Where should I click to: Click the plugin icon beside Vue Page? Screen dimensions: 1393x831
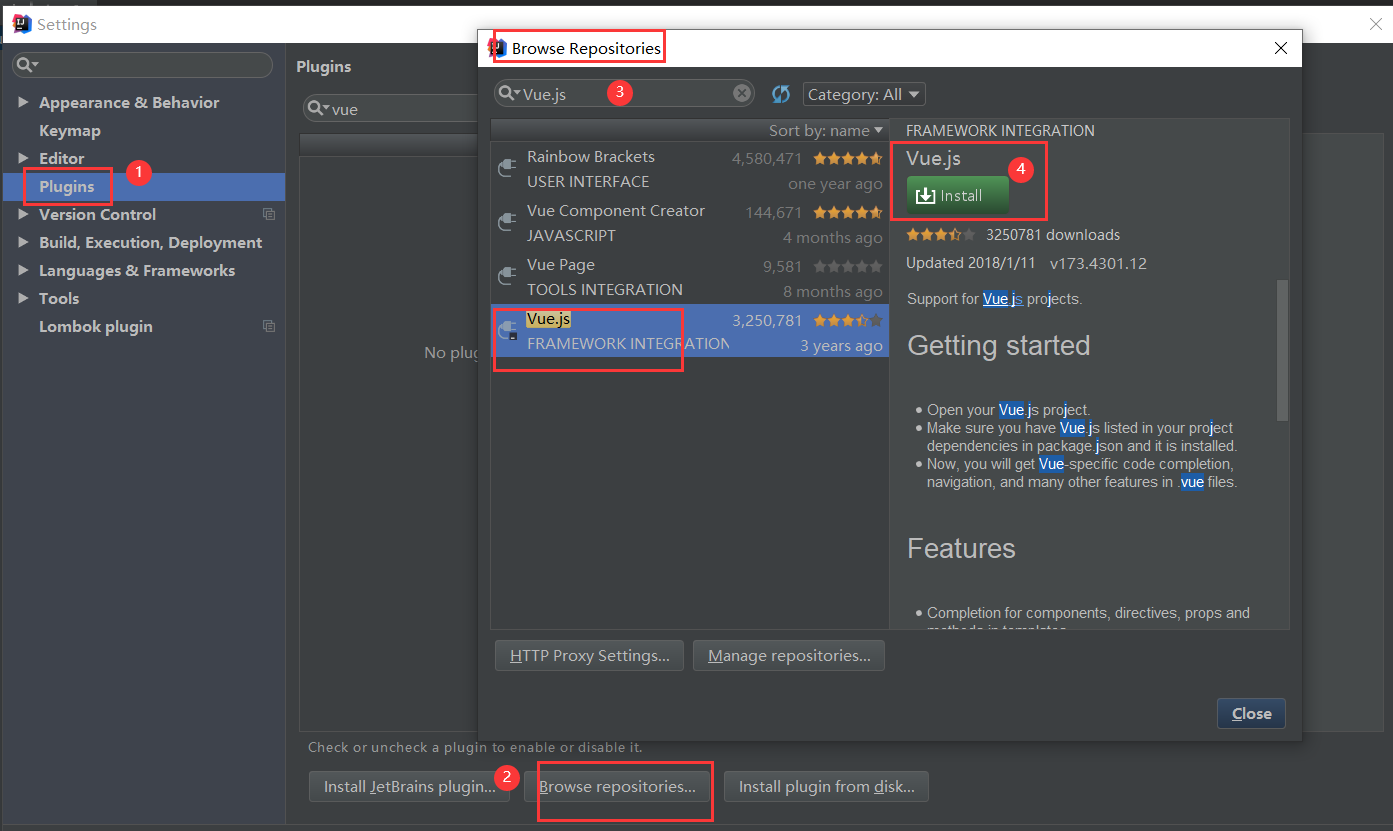coord(507,277)
